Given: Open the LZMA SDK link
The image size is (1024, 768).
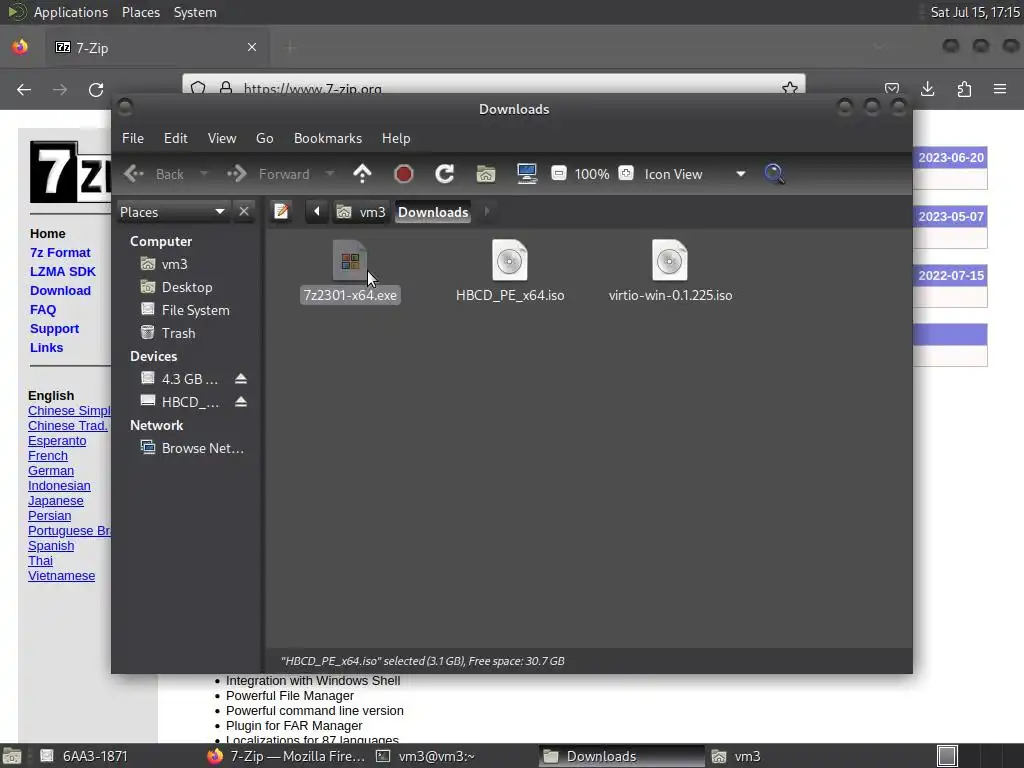Looking at the screenshot, I should (x=63, y=272).
